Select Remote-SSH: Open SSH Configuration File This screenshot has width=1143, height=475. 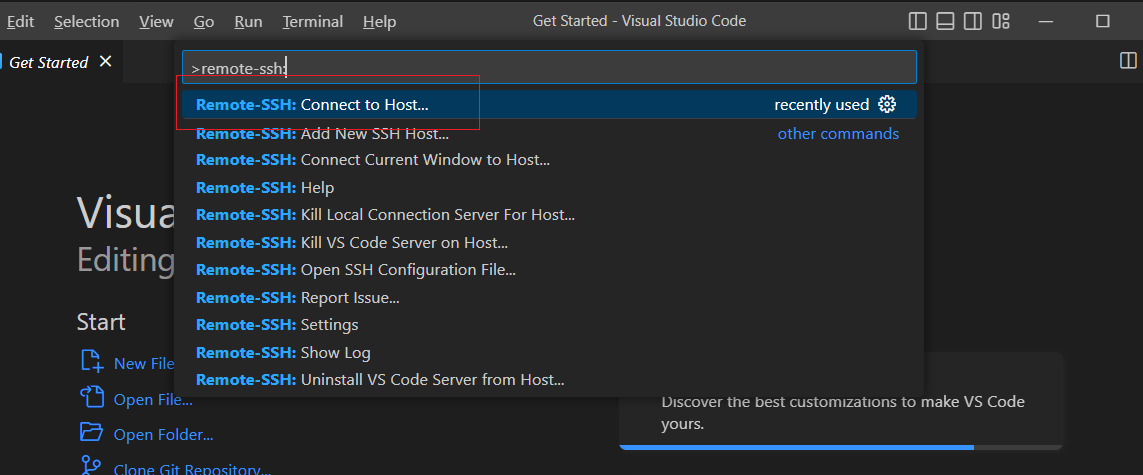[549, 270]
